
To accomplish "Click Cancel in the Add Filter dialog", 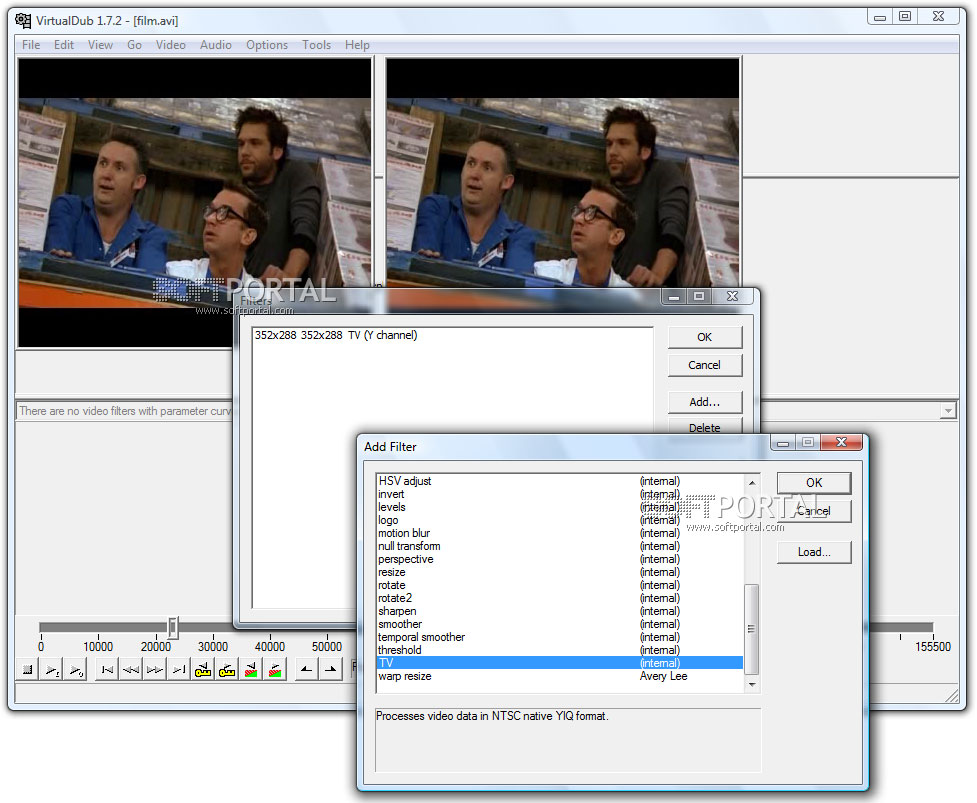I will [x=814, y=511].
